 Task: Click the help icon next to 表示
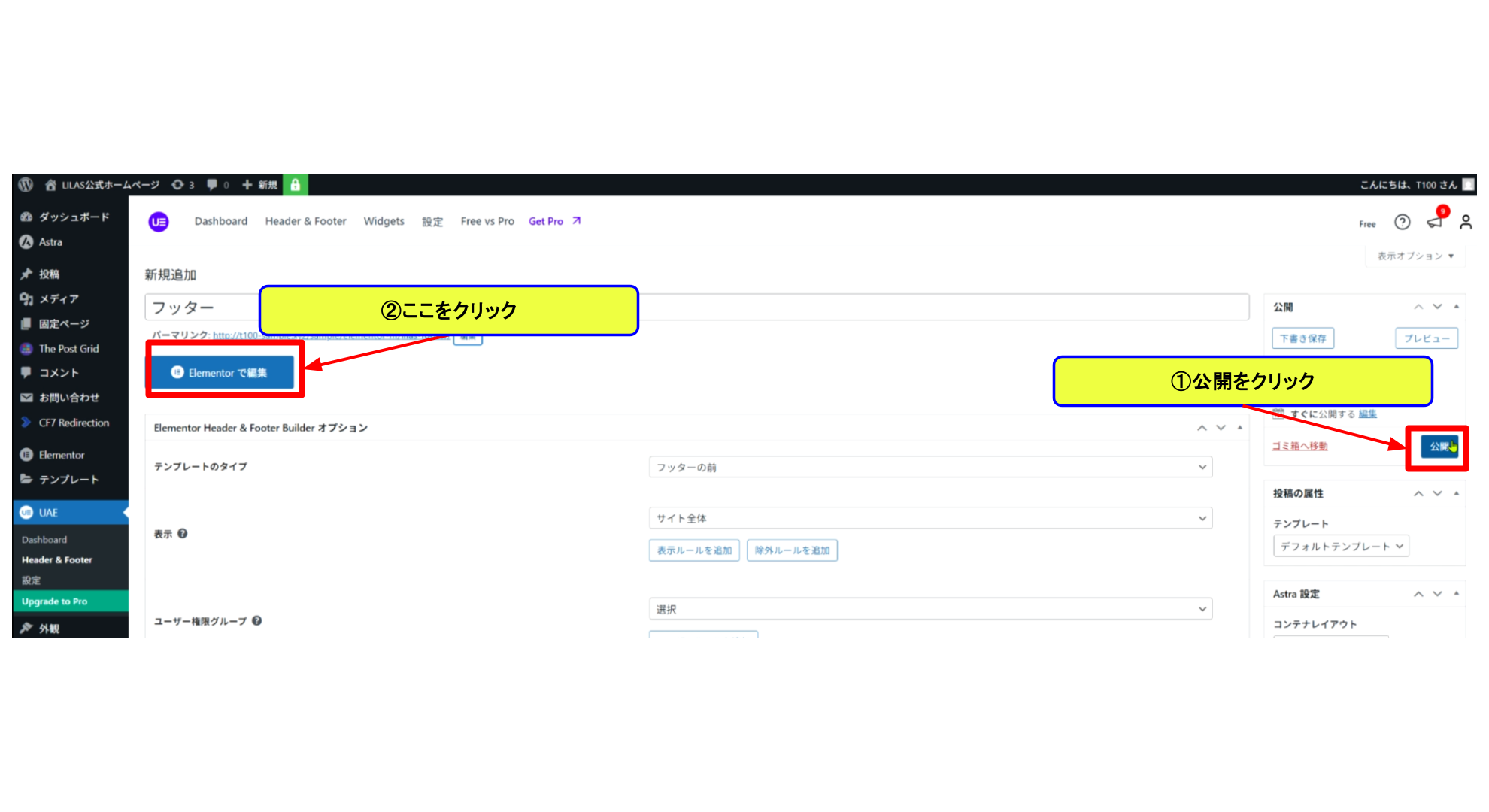pos(183,534)
